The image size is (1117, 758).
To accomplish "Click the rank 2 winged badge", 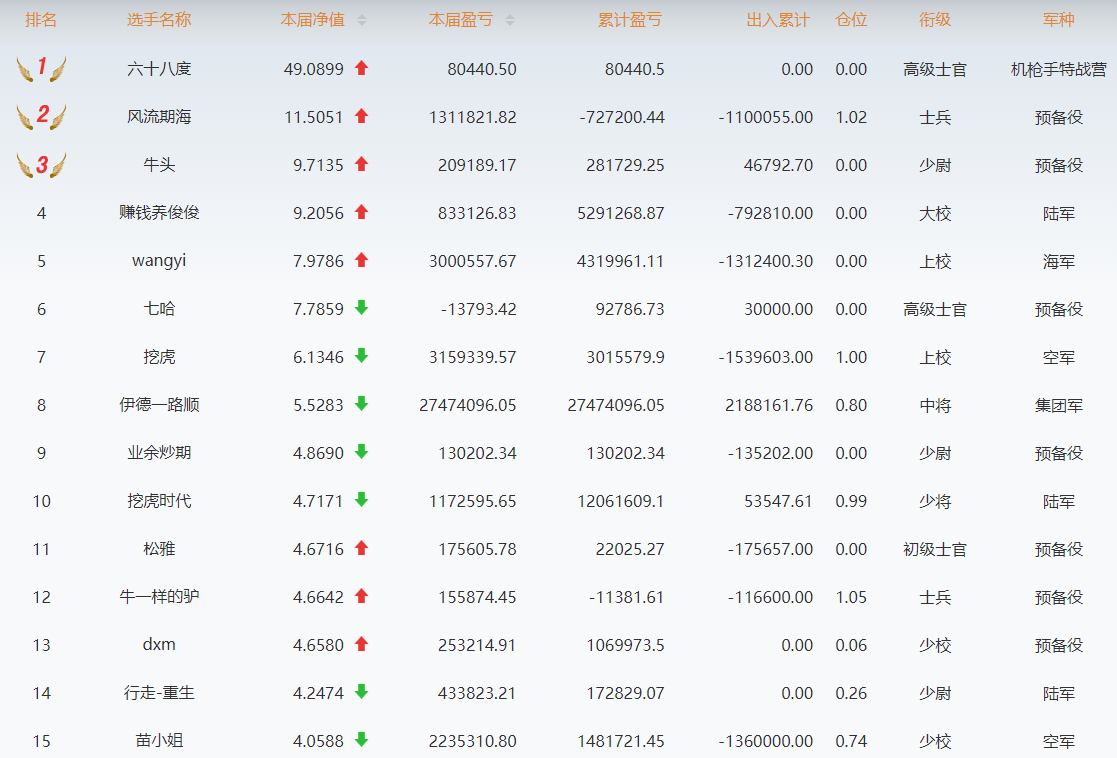I will [41, 116].
